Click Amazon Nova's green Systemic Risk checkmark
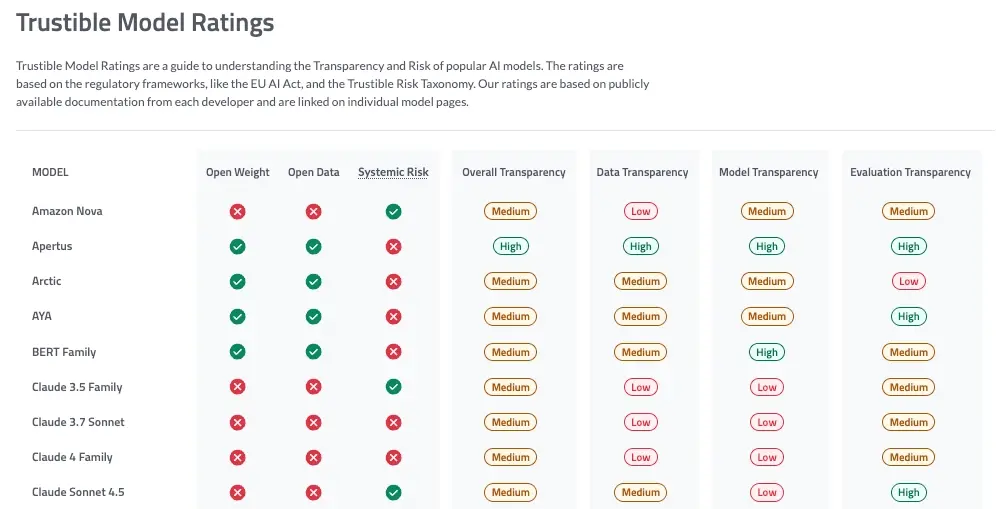The image size is (996, 509). tap(393, 212)
